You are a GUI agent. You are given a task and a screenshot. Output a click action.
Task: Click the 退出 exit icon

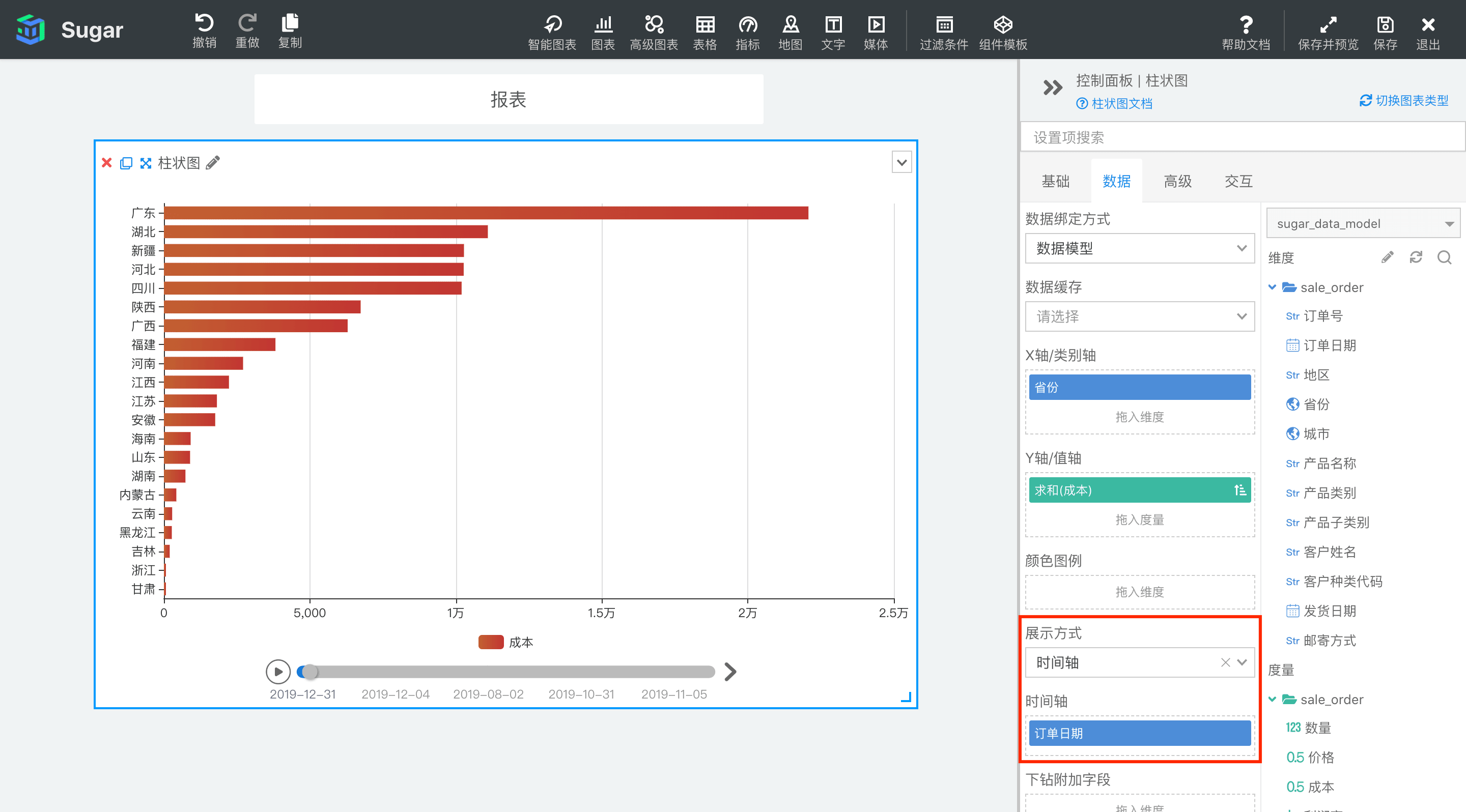(1428, 24)
